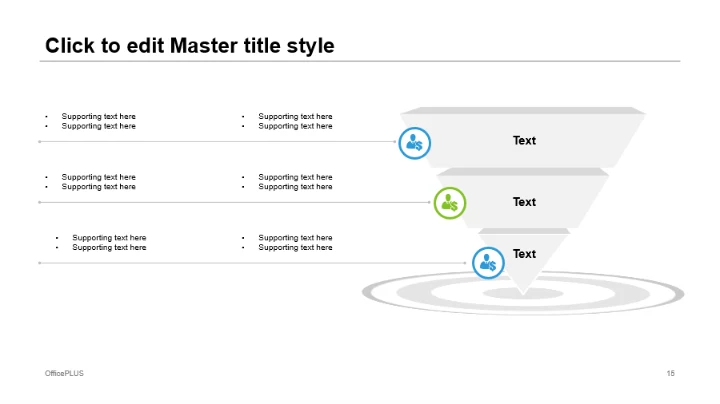Select the OfficePLUS footer text
Viewport: 720px width, 404px height.
pos(64,373)
